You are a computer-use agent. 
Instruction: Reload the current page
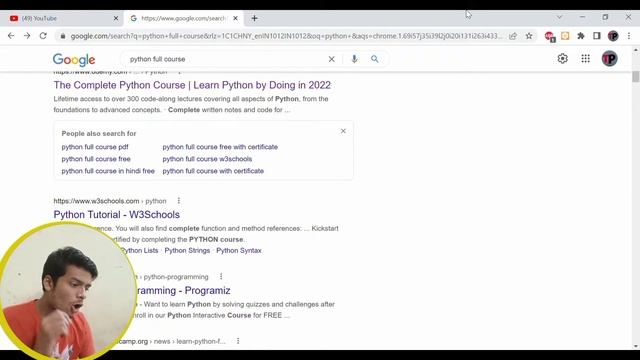pyautogui.click(x=43, y=36)
